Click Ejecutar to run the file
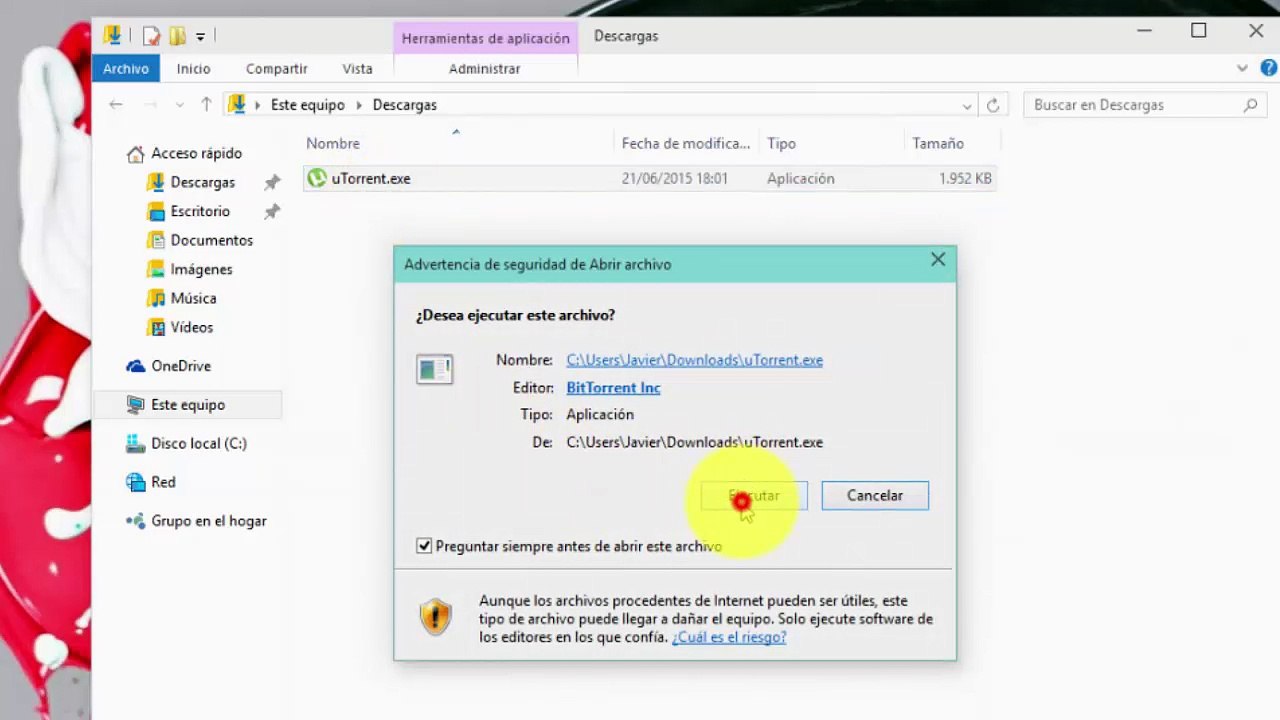 click(754, 496)
